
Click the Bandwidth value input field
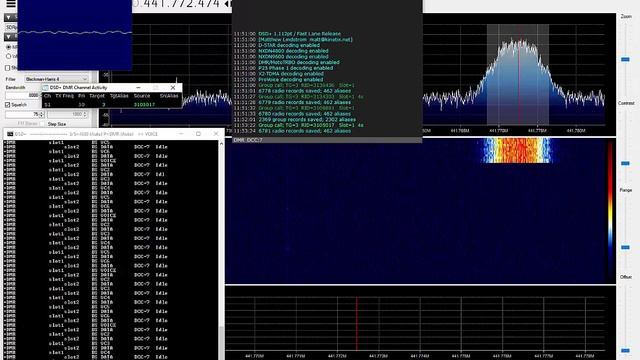pyautogui.click(x=23, y=95)
